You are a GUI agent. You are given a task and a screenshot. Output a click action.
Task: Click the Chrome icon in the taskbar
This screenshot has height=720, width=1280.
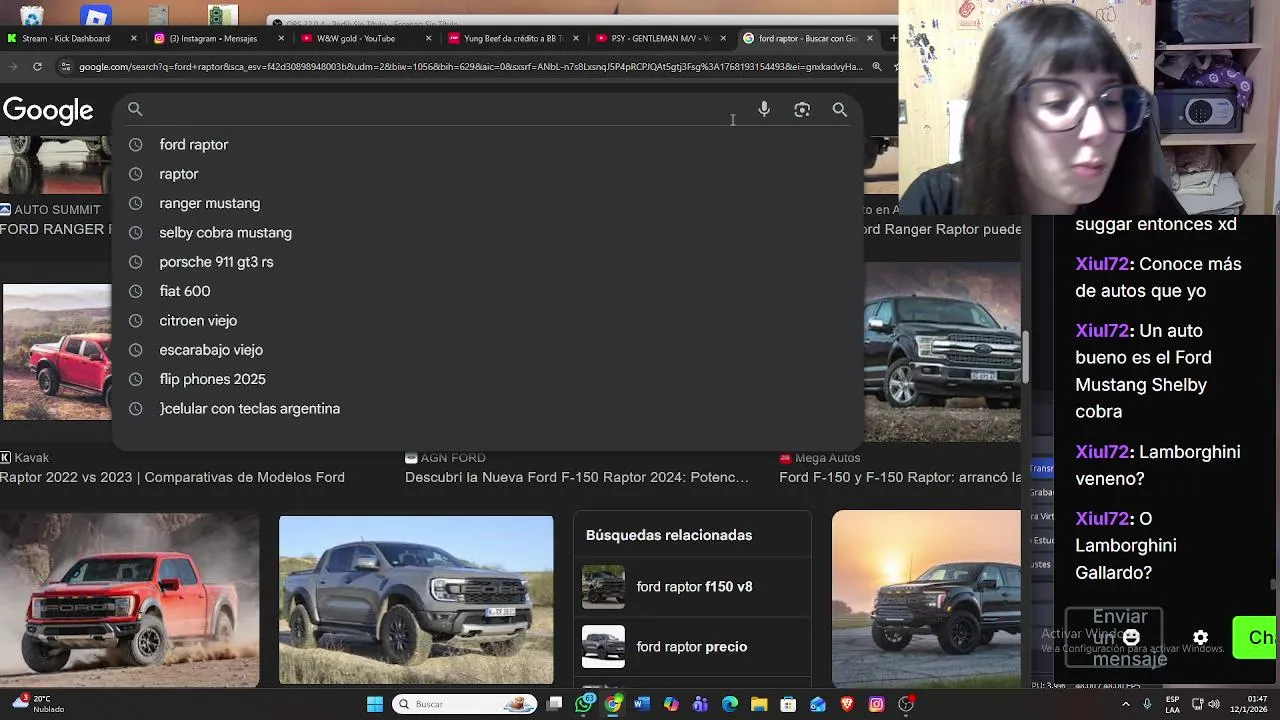click(x=613, y=704)
